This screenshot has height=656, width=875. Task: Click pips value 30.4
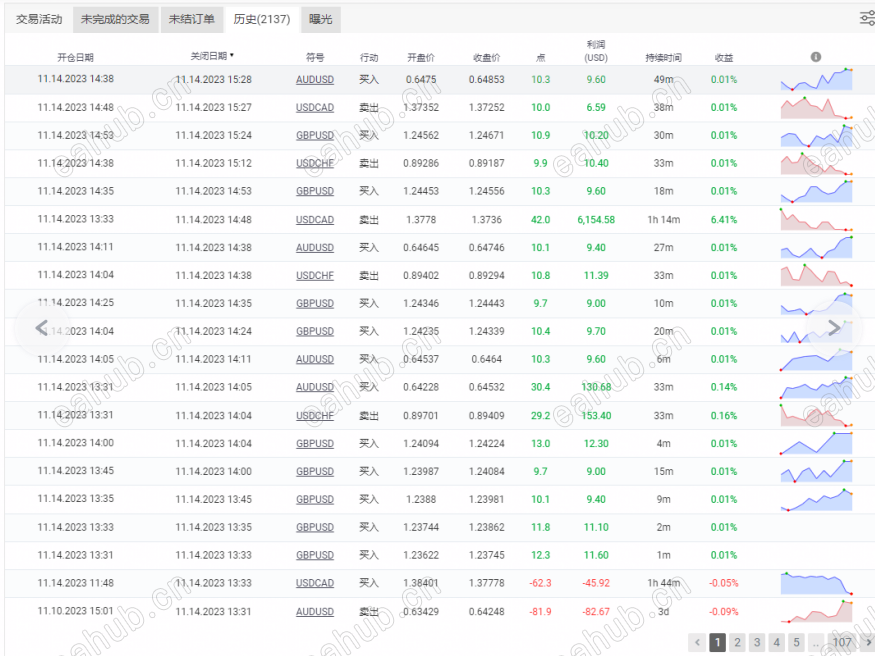click(x=540, y=387)
